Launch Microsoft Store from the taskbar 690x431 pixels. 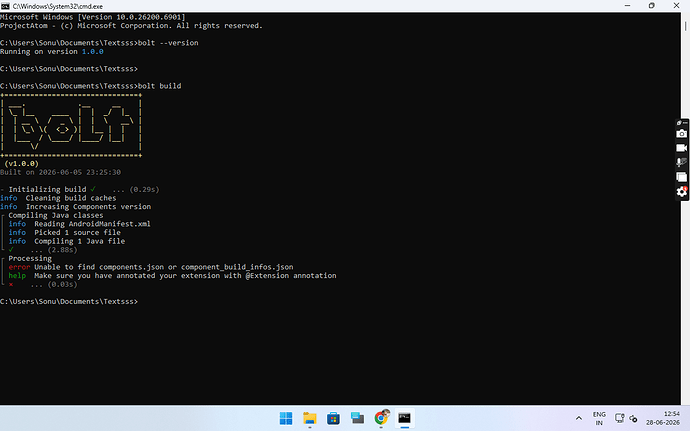point(334,418)
